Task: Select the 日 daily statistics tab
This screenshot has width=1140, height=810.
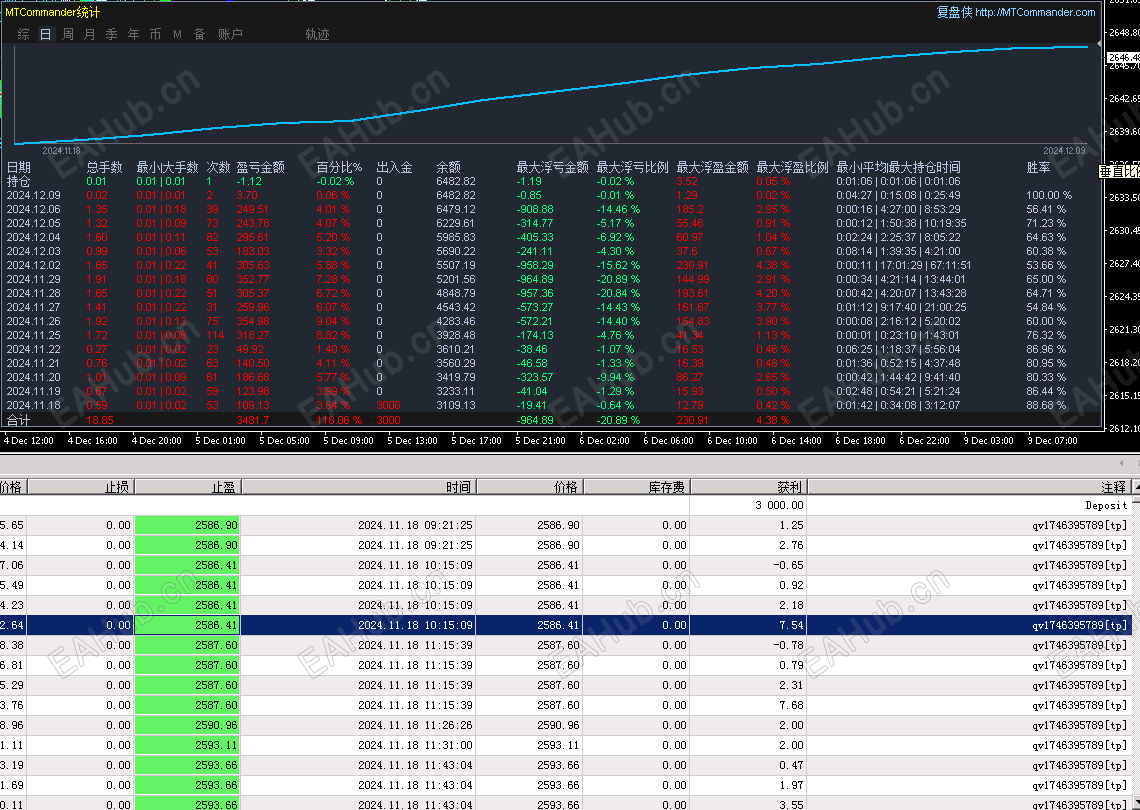Action: tap(46, 34)
